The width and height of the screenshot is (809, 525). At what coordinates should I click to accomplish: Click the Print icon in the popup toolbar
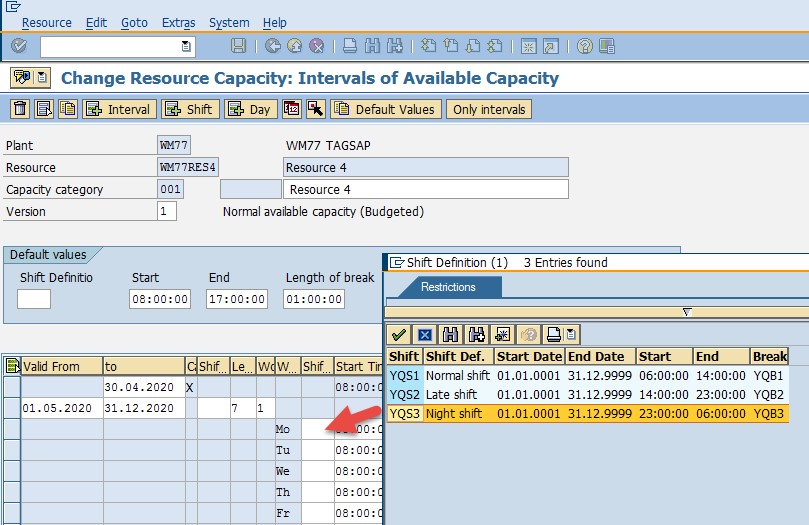point(554,335)
